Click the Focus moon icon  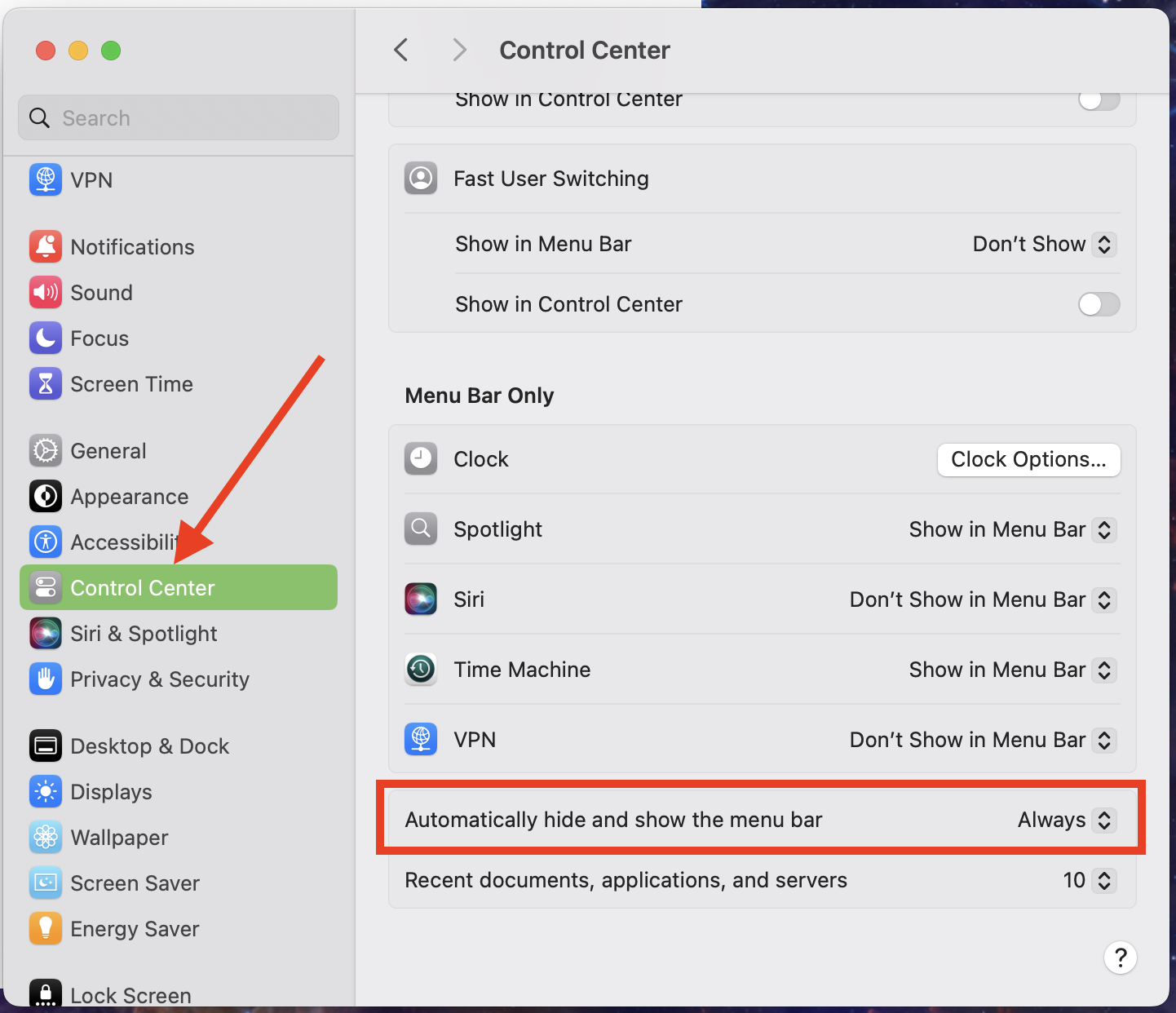[46, 338]
